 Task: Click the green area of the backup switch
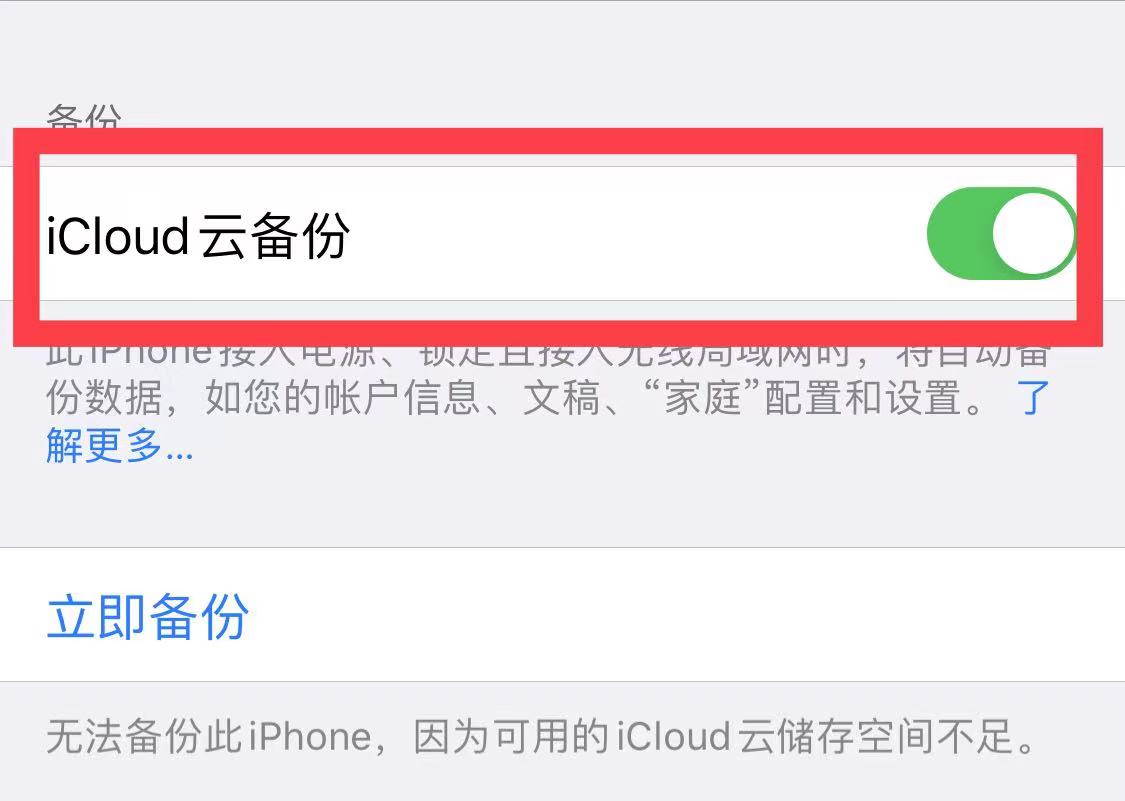[959, 234]
